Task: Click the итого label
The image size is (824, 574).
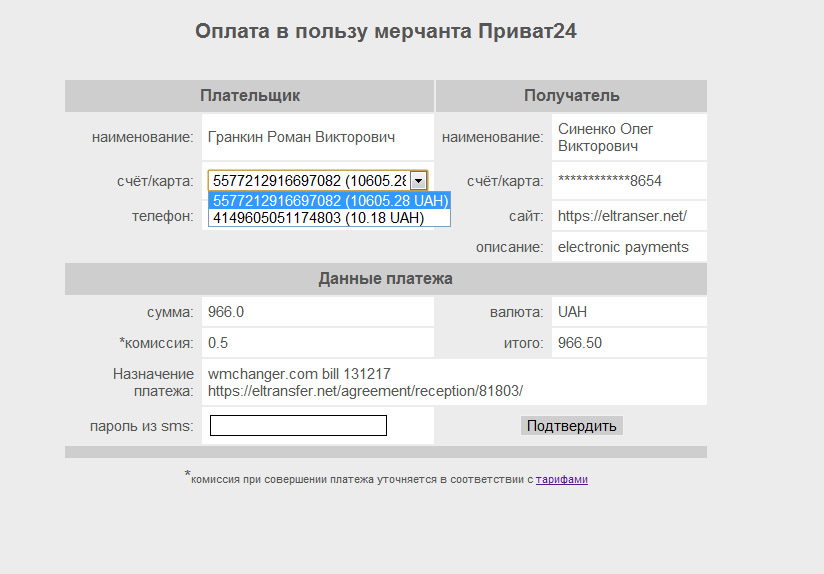Action: coord(523,343)
